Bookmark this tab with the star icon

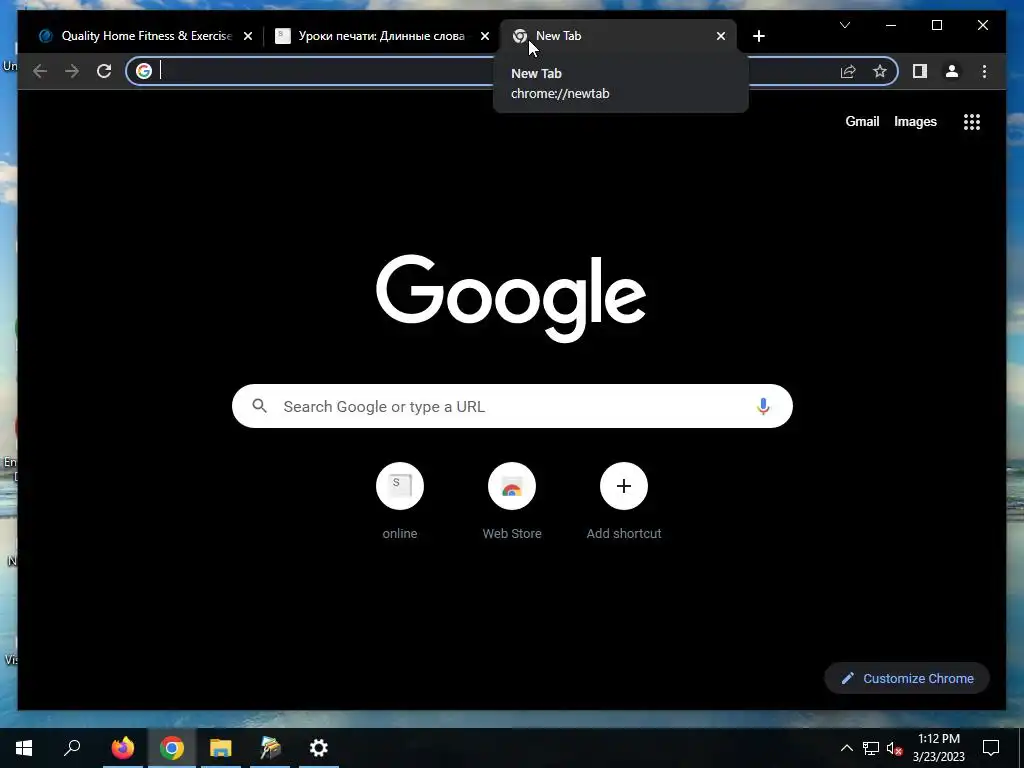point(880,71)
